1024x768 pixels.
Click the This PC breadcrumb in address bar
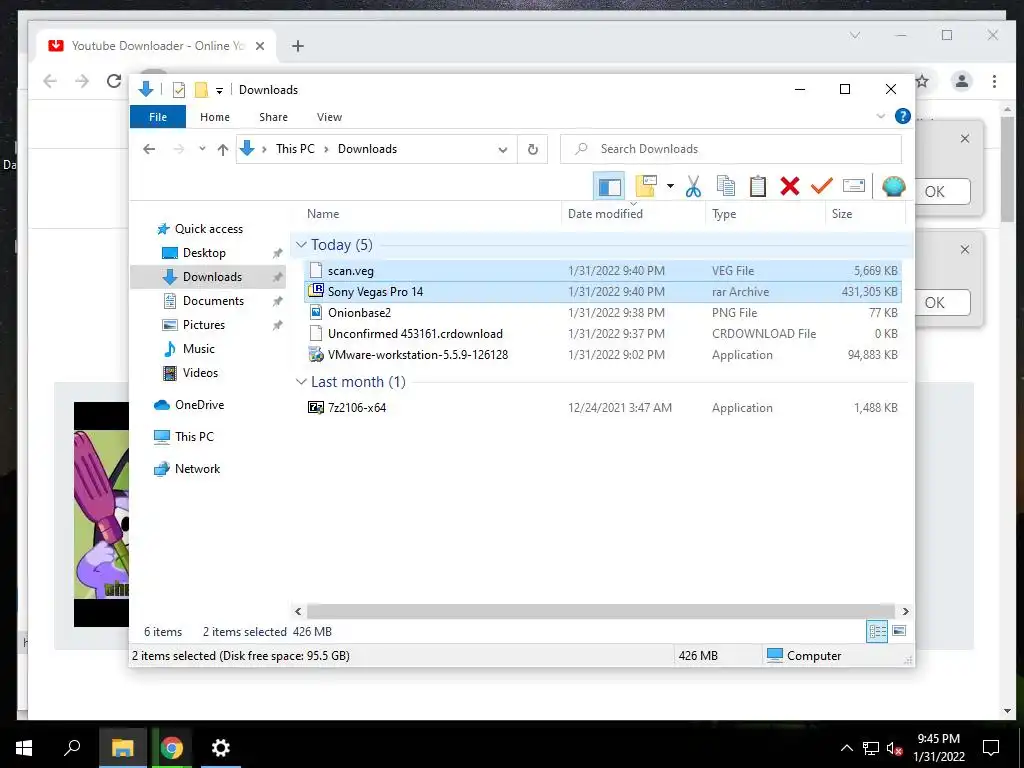[295, 149]
